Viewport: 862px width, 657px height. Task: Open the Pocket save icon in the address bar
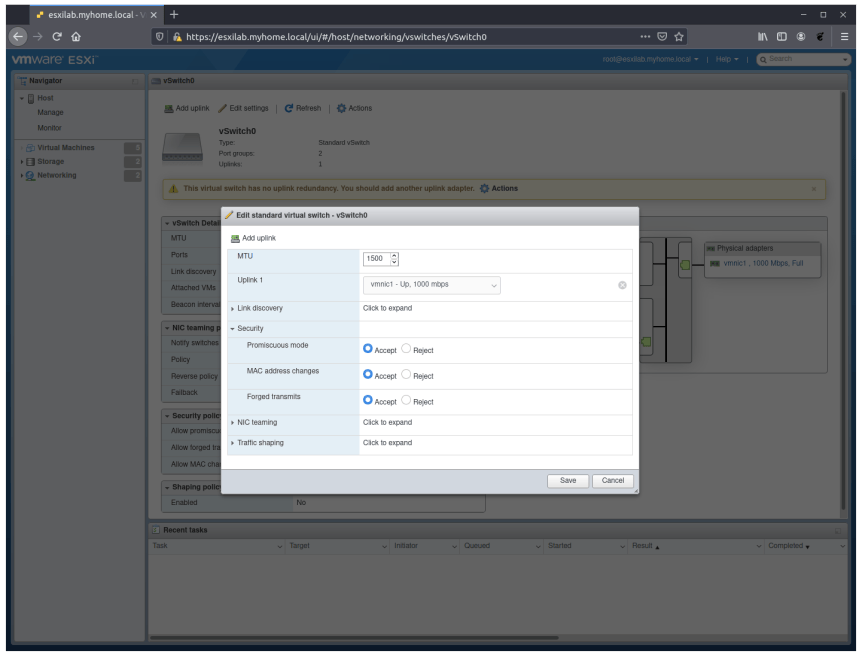click(x=662, y=37)
